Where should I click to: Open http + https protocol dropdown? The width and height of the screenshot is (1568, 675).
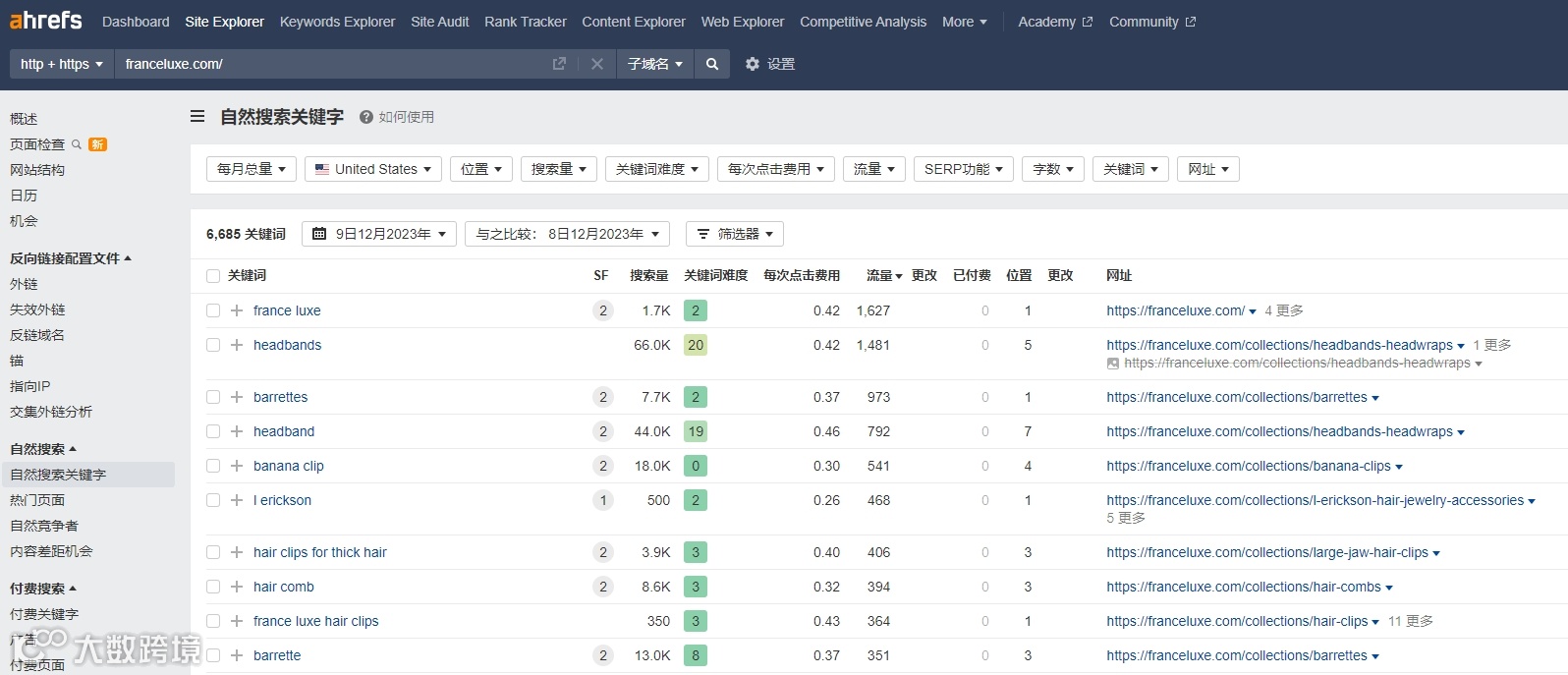[x=62, y=64]
